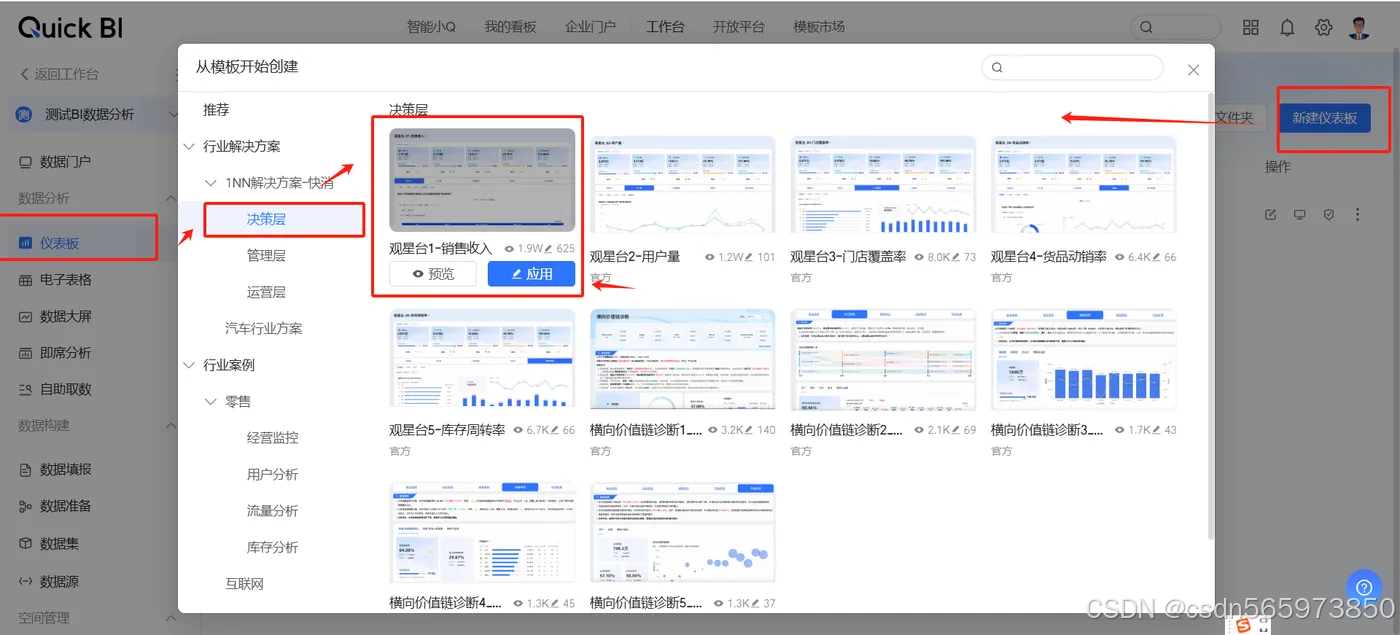1400x635 pixels.
Task: Collapse the 行业解决方案 section
Action: [x=189, y=146]
